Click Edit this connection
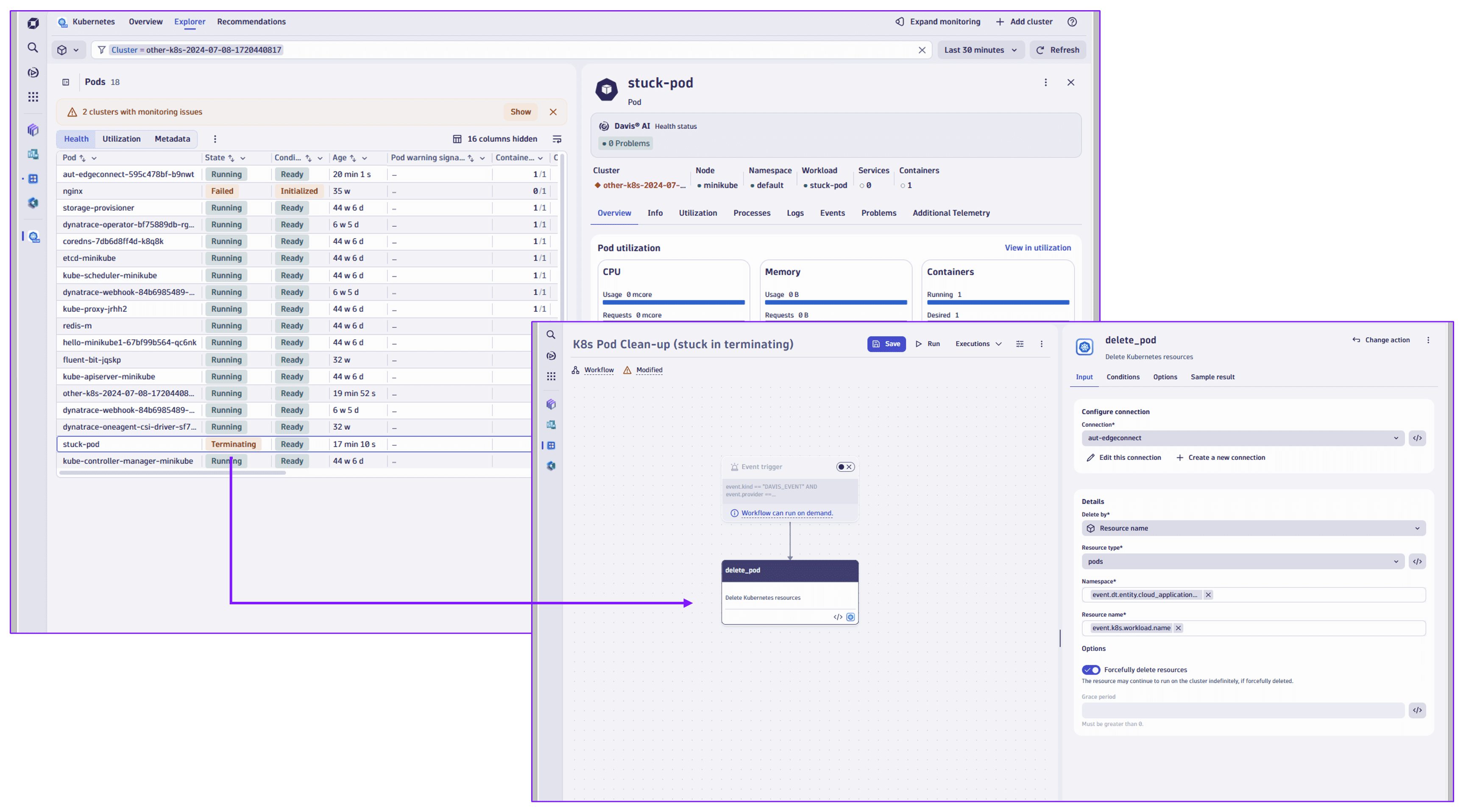The height and width of the screenshot is (812, 1466). 1124,458
